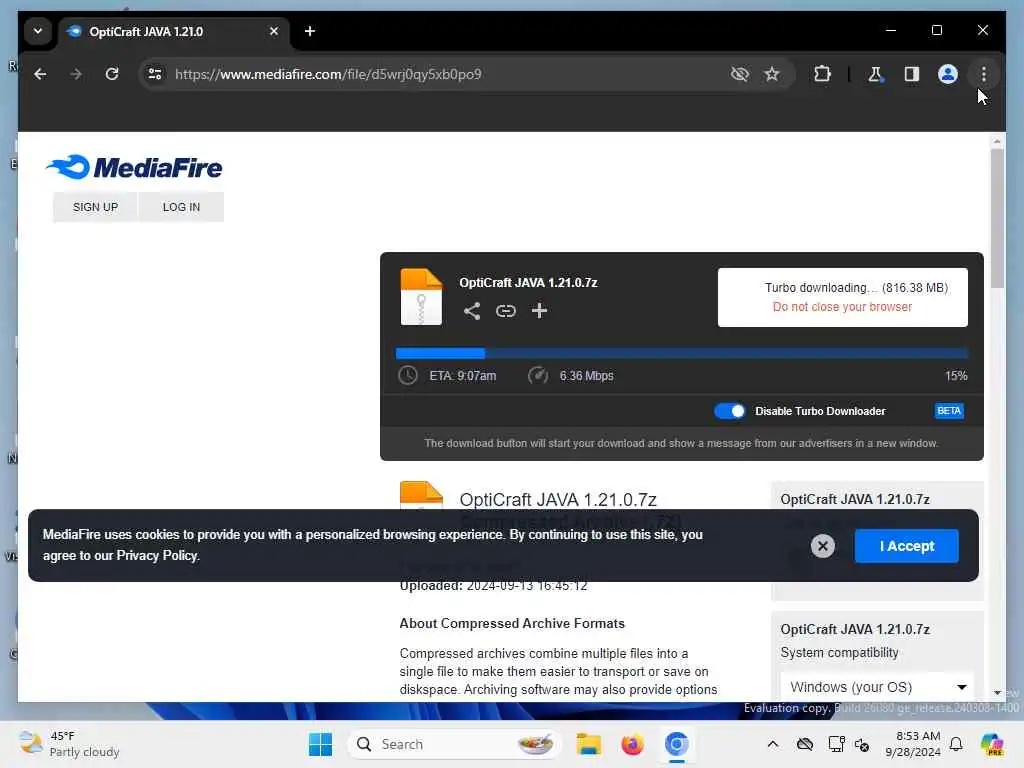Click the About Compressed Archive Formats heading

(512, 623)
